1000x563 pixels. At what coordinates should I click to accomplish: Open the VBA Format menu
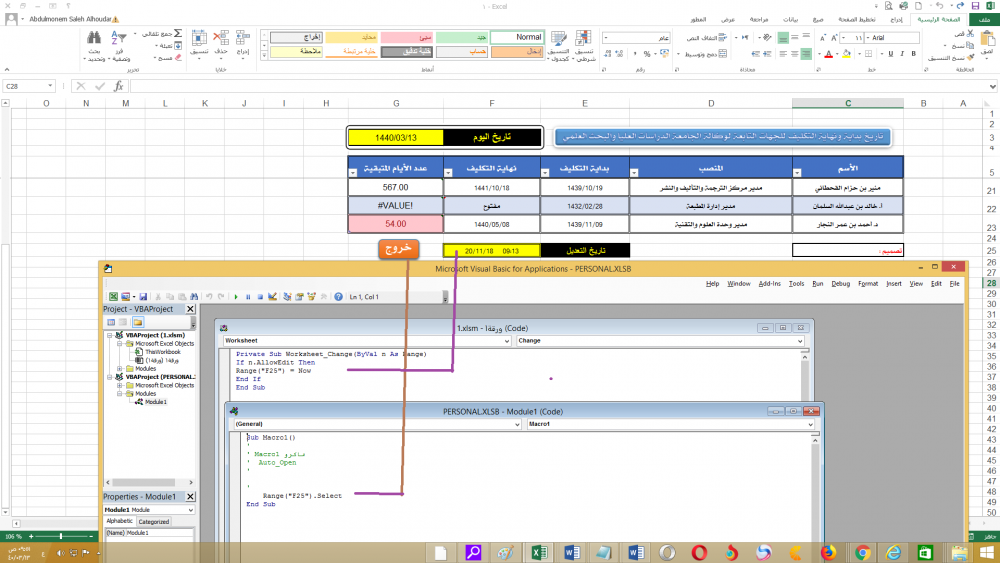point(868,284)
